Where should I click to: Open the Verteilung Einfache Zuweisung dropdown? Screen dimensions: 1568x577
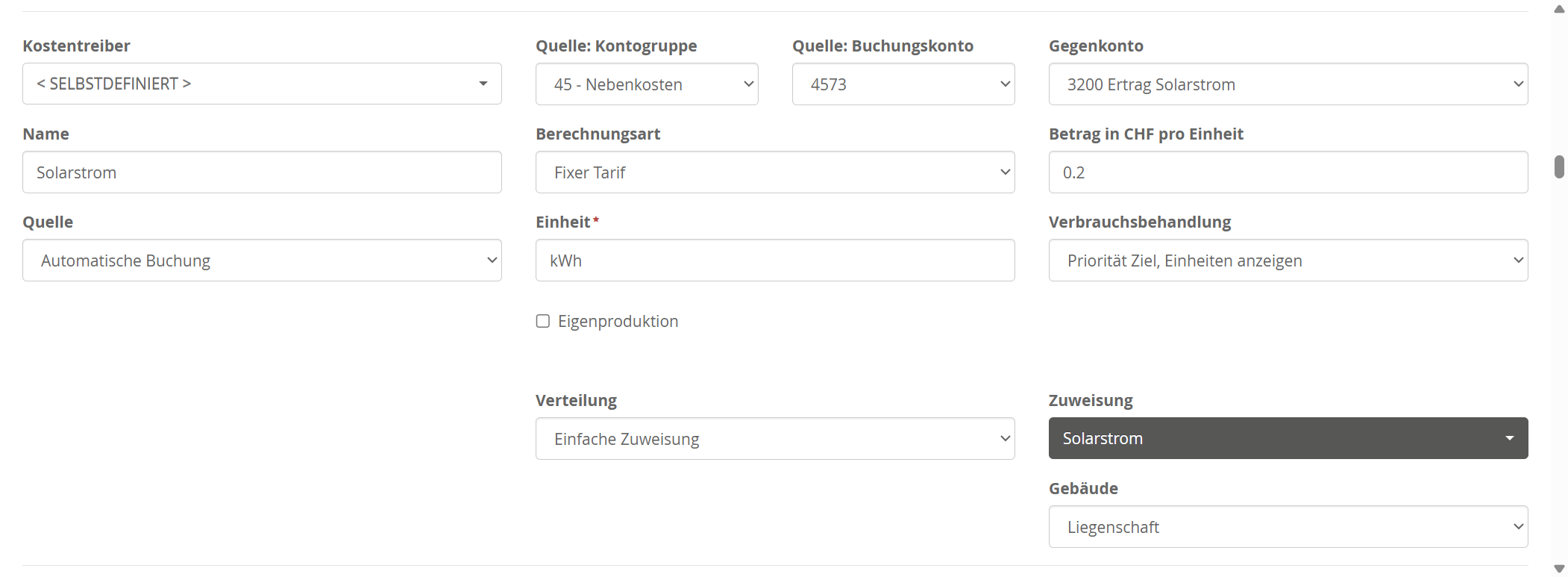pyautogui.click(x=775, y=439)
